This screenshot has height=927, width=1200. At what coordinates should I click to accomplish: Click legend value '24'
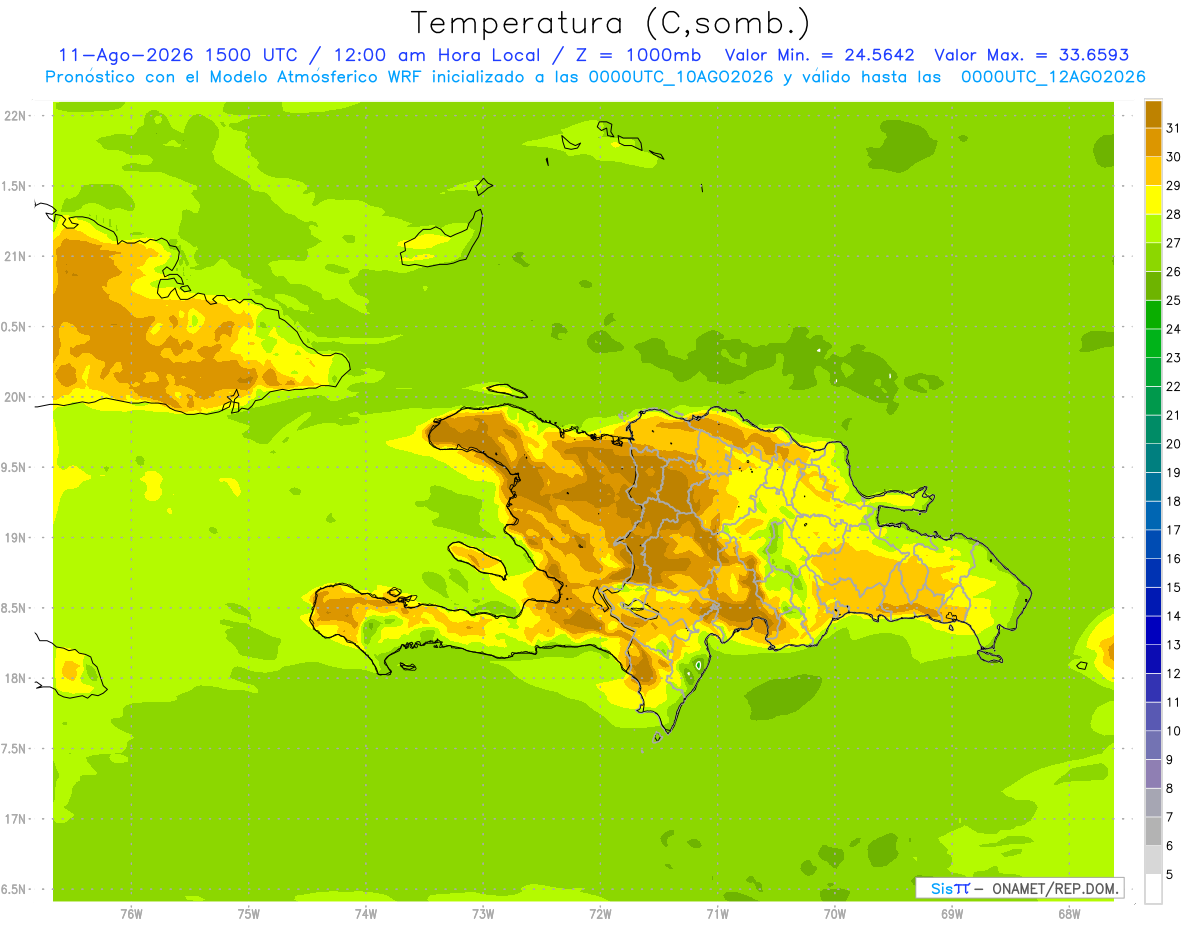[1173, 329]
